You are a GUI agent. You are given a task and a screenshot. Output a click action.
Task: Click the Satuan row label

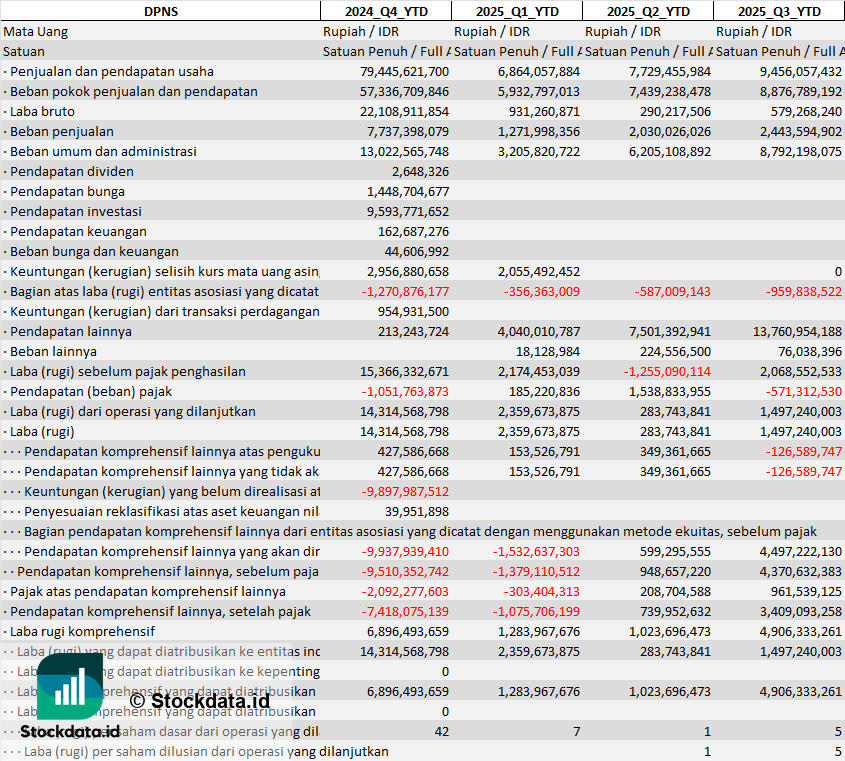pyautogui.click(x=24, y=51)
